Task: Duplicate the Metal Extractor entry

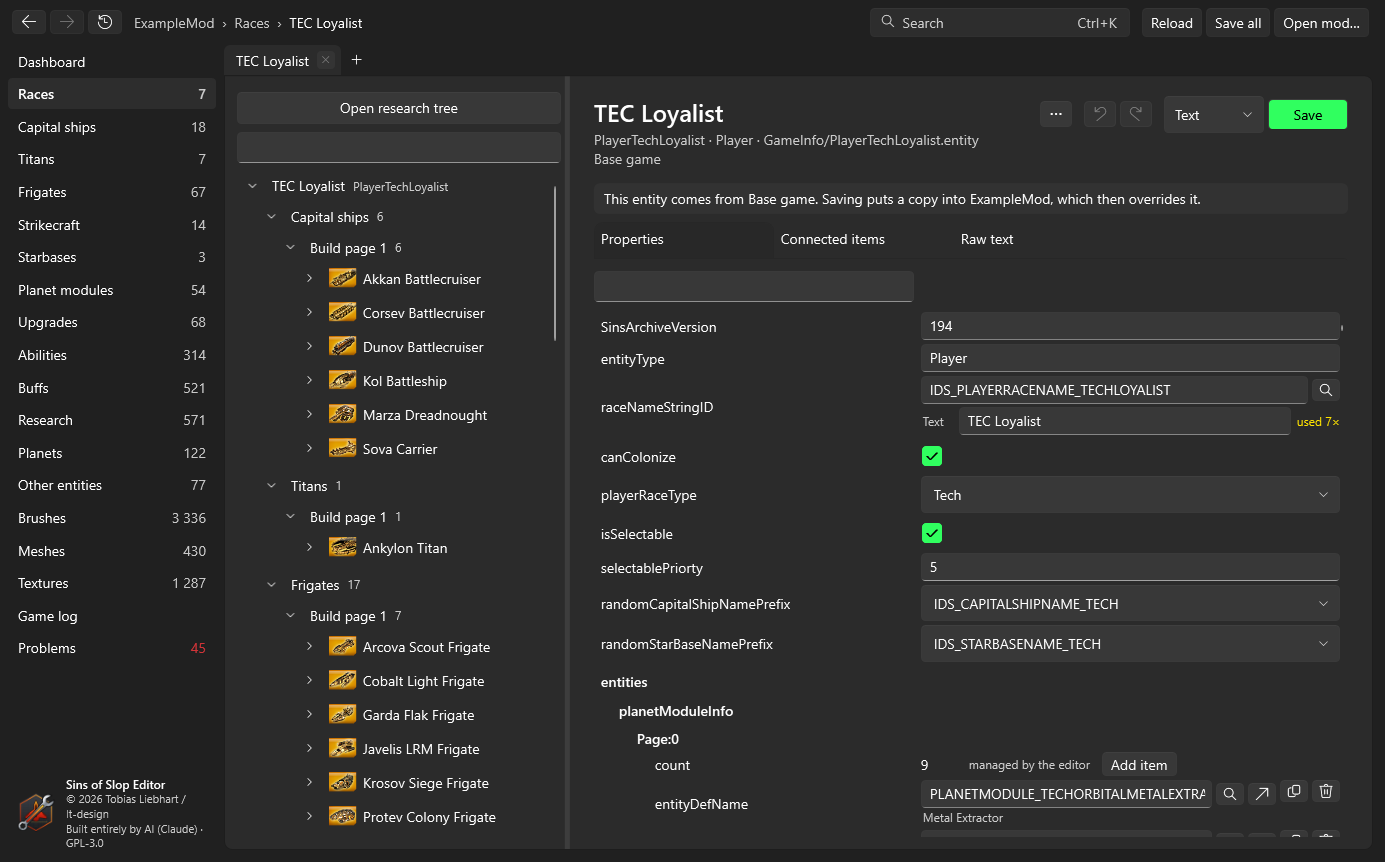Action: (x=1294, y=792)
